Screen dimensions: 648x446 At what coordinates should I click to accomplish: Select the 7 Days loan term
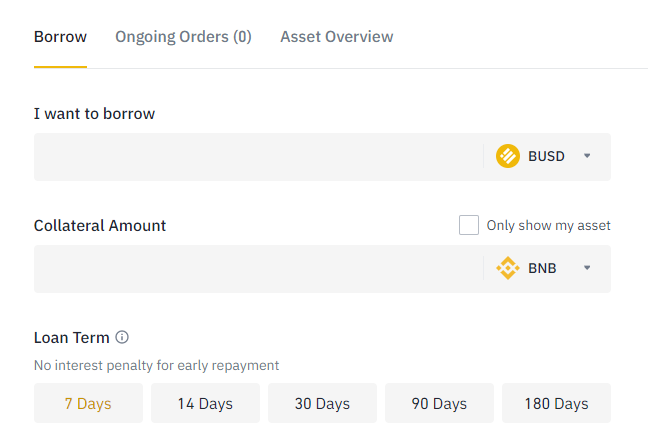88,404
